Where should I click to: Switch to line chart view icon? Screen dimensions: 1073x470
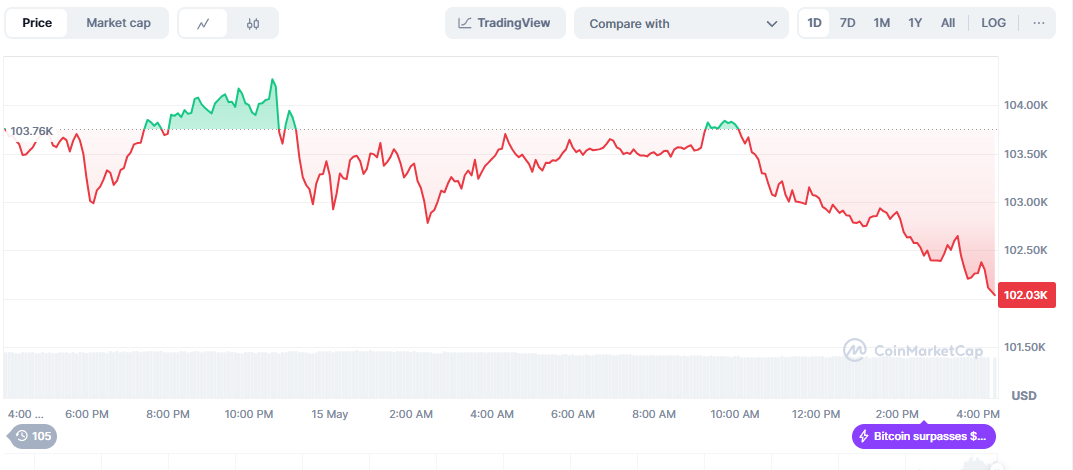203,23
